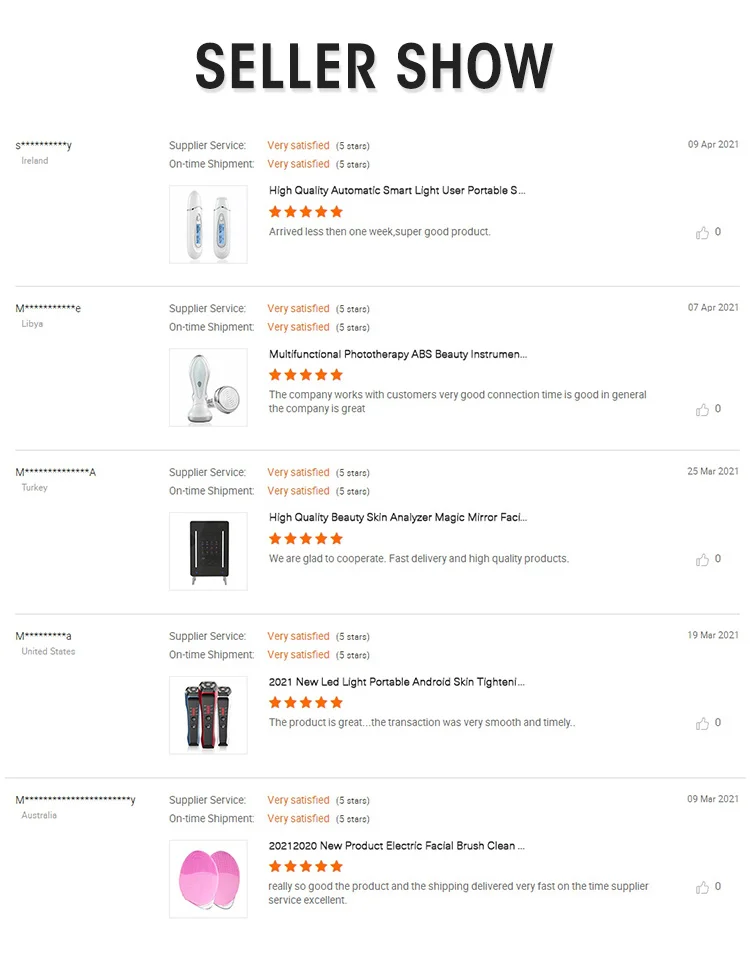Select reviewer name s**********y from Ireland
Image resolution: width=750 pixels, height=954 pixels.
(44, 146)
